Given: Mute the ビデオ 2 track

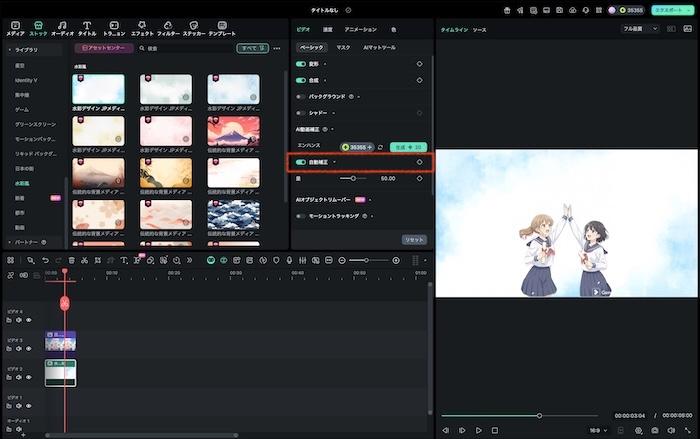Looking at the screenshot, I should [x=19, y=377].
